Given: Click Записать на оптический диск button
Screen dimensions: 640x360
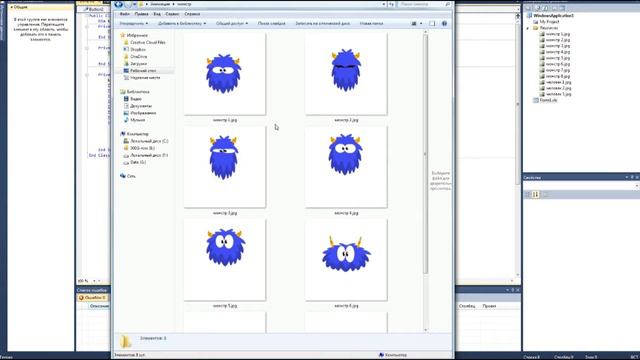Looking at the screenshot, I should [x=322, y=24].
